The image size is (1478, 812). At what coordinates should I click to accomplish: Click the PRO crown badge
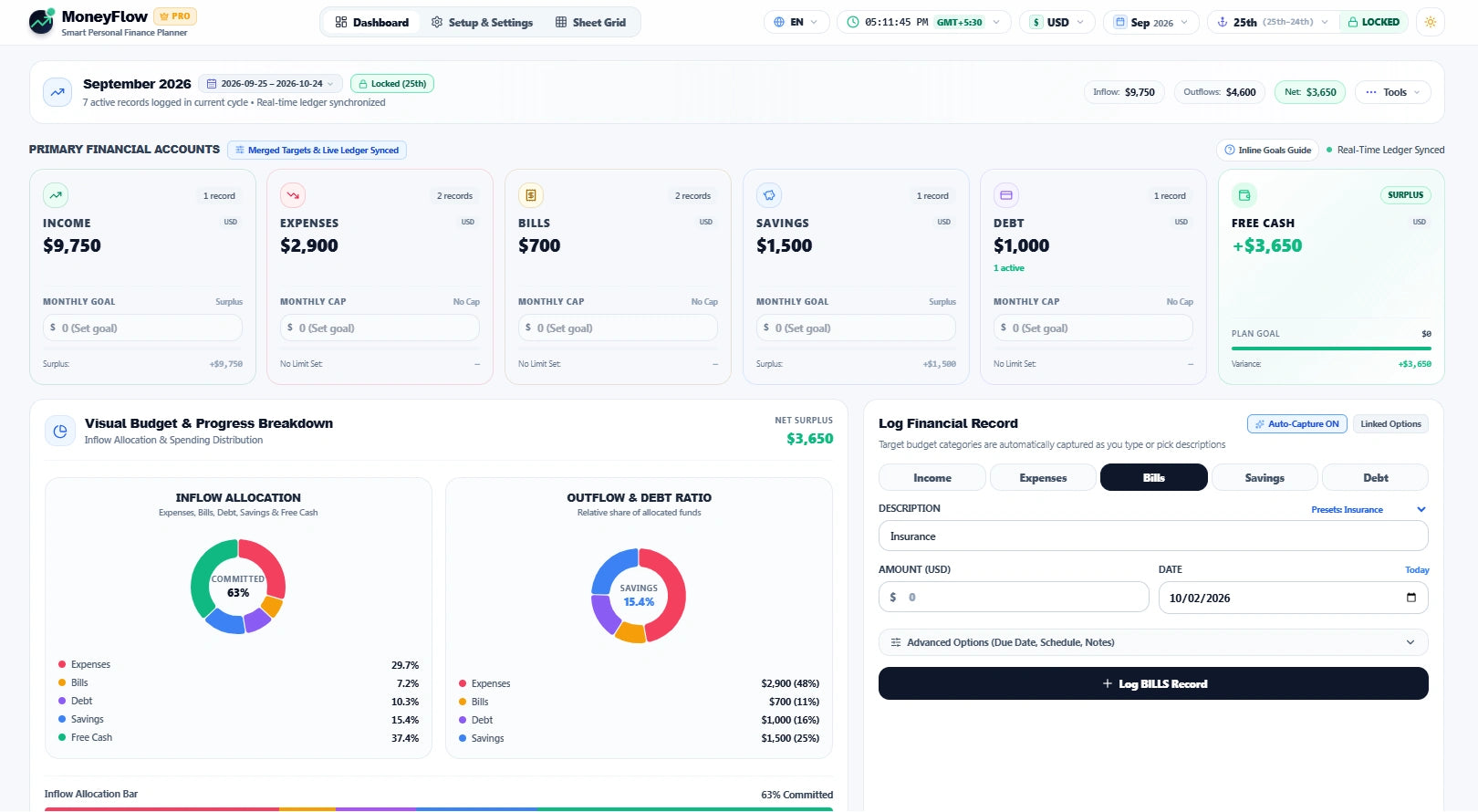tap(175, 16)
